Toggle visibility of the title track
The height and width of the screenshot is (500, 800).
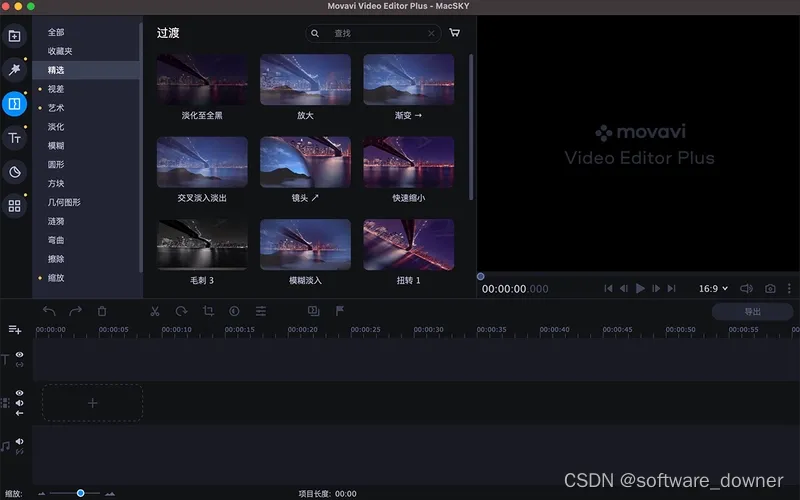(x=19, y=355)
